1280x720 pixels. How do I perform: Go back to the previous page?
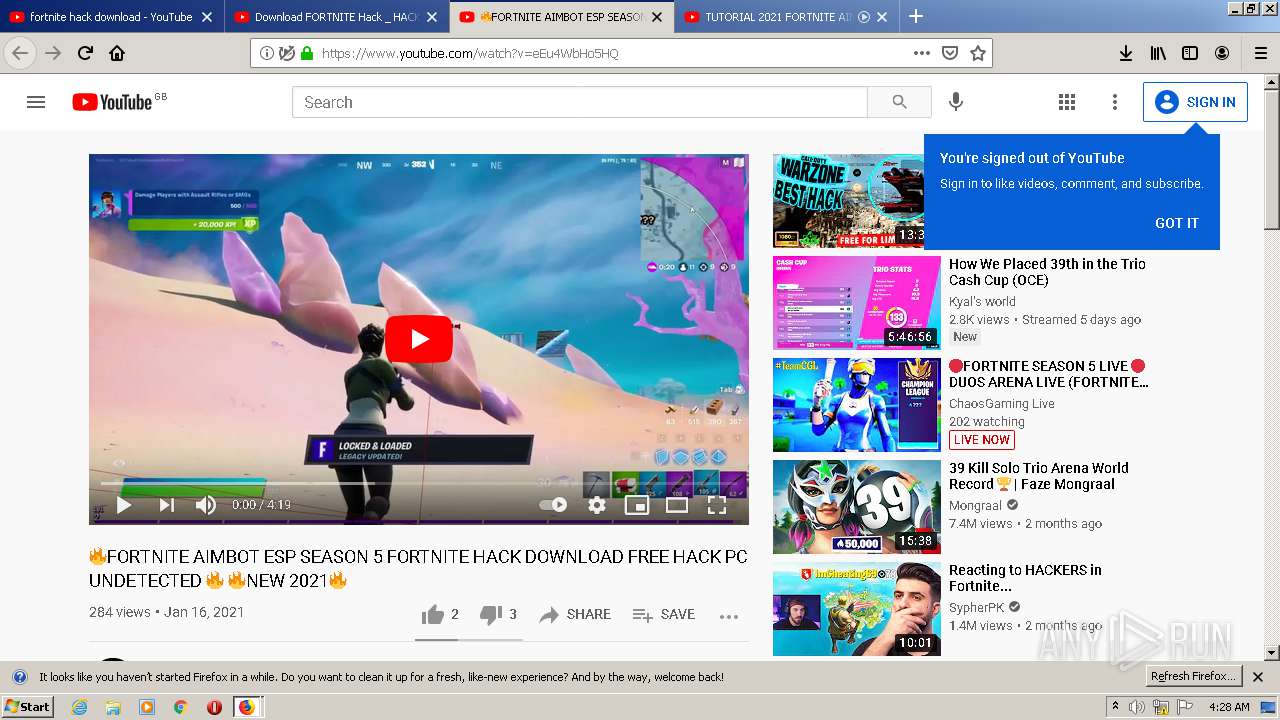point(20,53)
